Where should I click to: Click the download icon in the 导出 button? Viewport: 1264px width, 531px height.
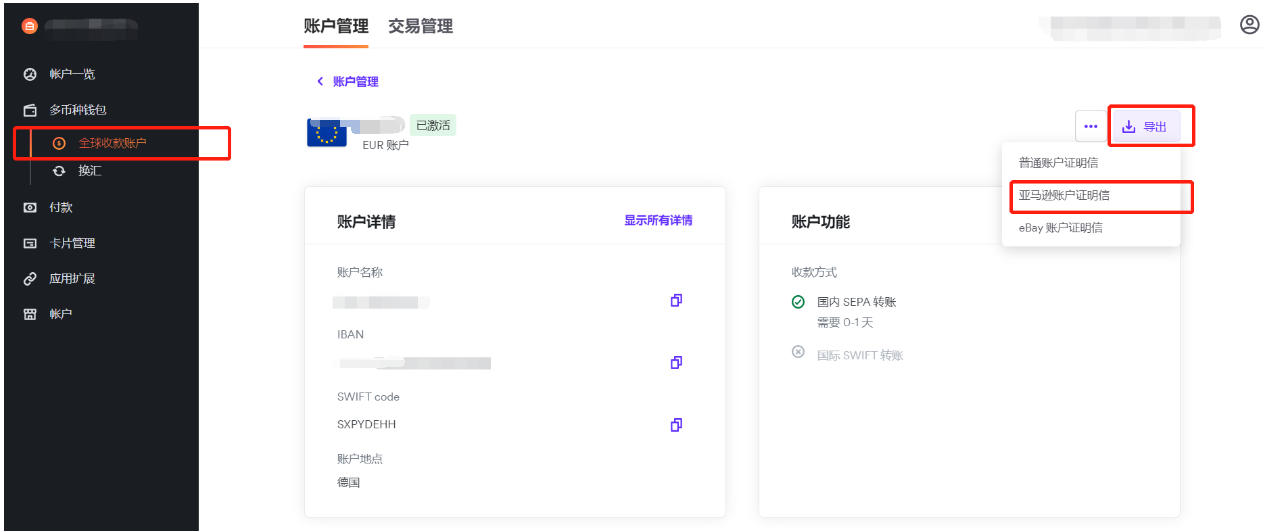(1129, 126)
